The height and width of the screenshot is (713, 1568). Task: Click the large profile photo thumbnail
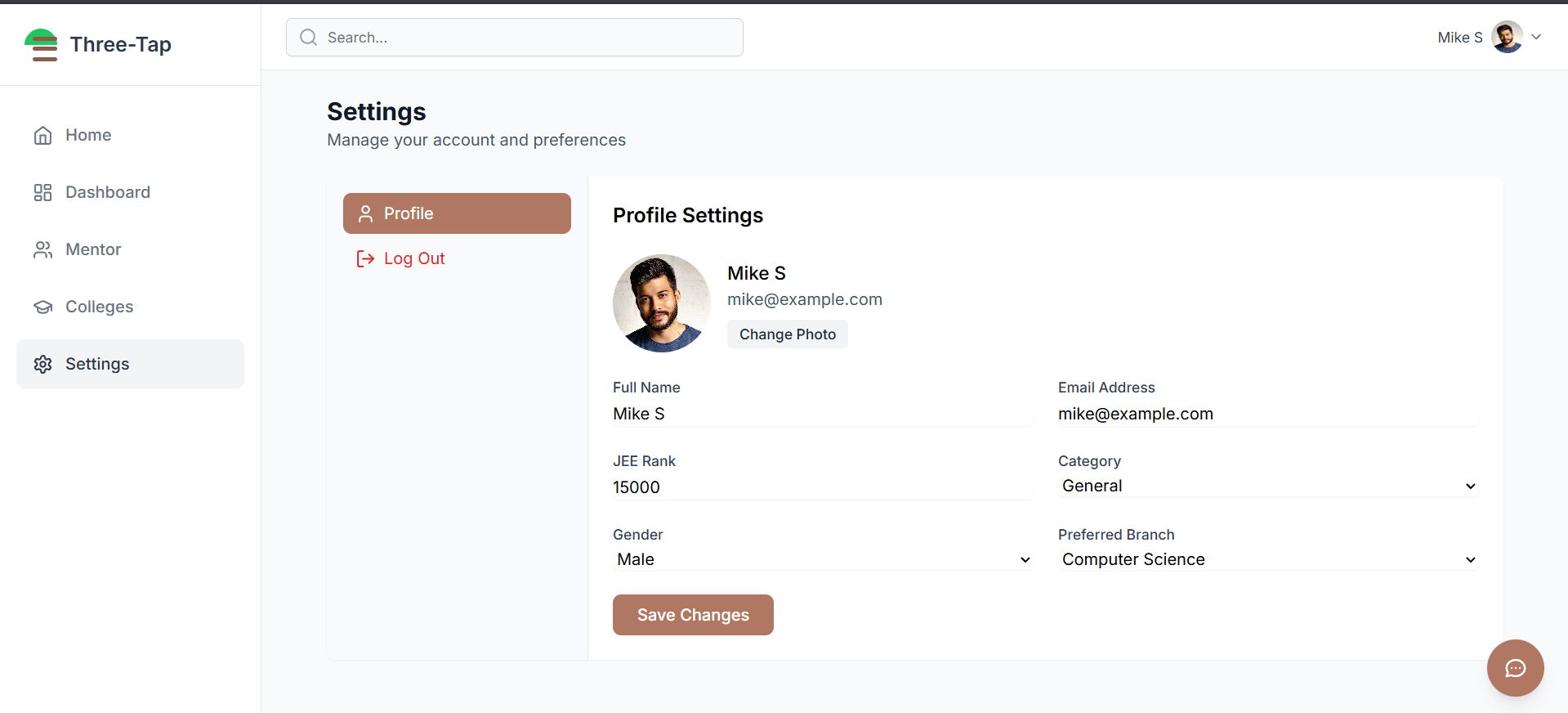[661, 303]
